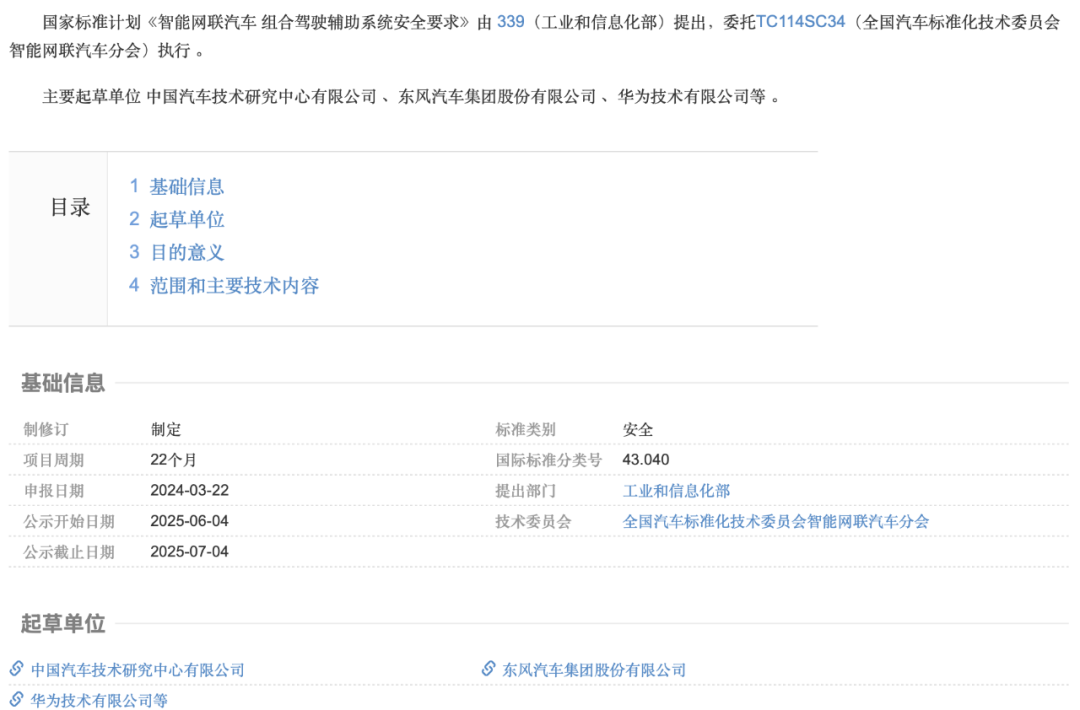Open the 华为技术有限公司等 drafting unit link
1080x710 pixels.
point(99,700)
